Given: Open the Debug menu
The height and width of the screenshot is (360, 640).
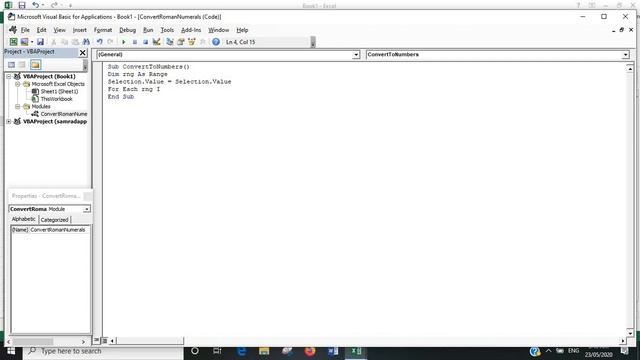Looking at the screenshot, I should [127, 30].
